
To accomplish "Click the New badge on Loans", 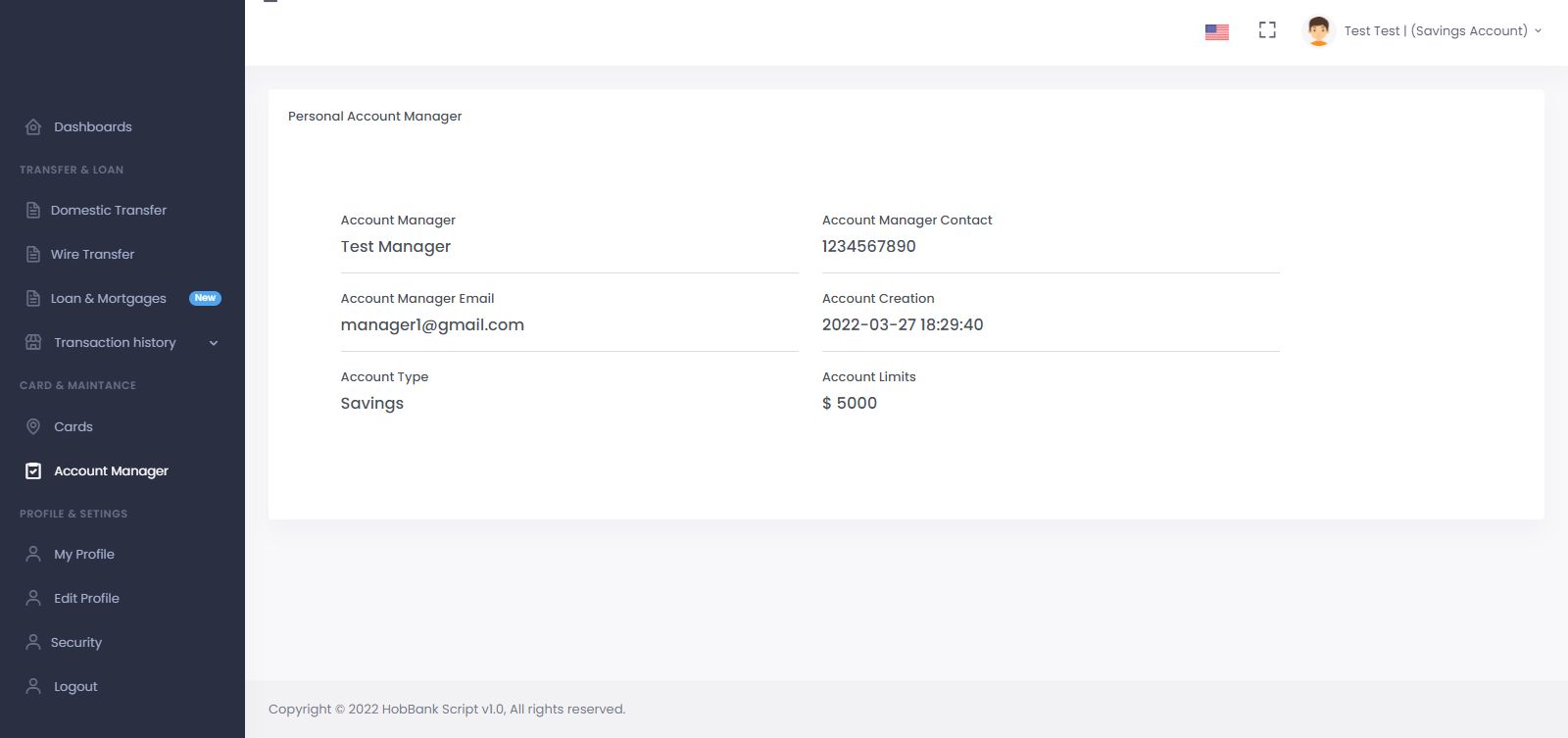I will pyautogui.click(x=205, y=298).
